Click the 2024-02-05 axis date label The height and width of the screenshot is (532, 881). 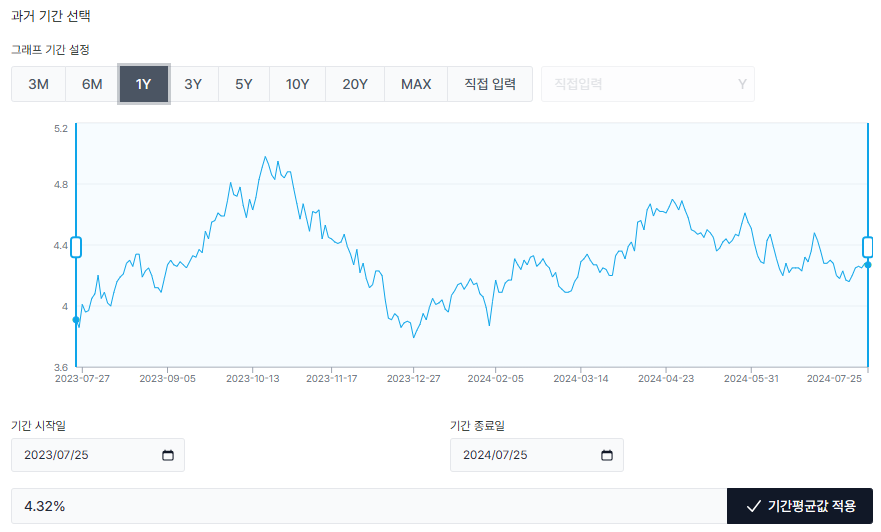click(x=496, y=379)
